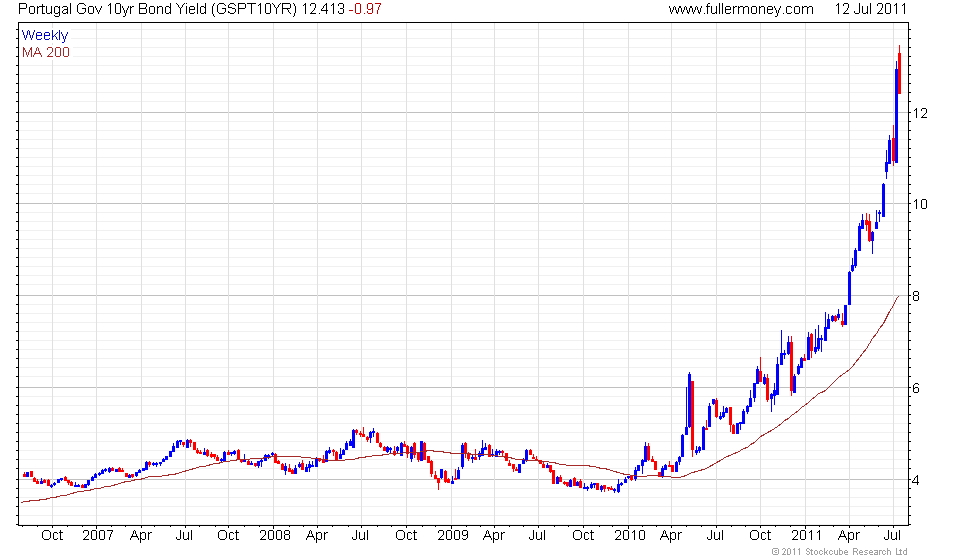Click the October 2006 'Oct' axis label
This screenshot has width=960, height=560.
point(52,535)
